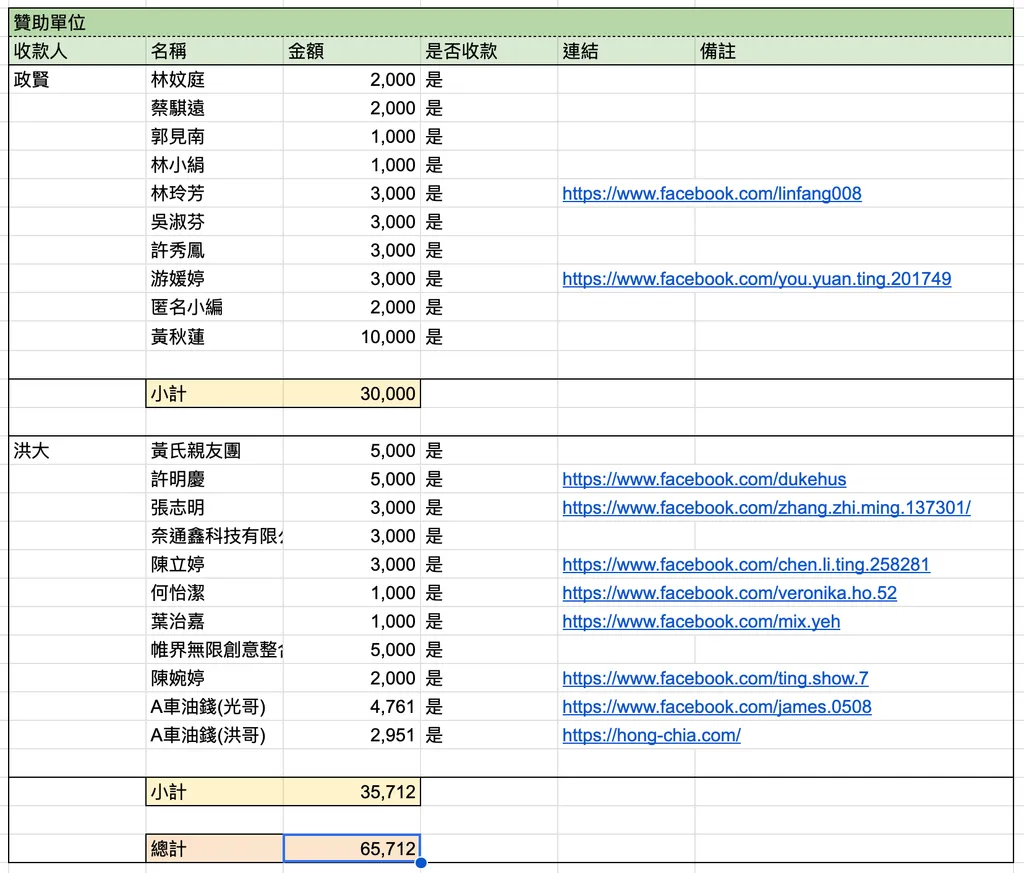Select the name cell 匿名小編
The height and width of the screenshot is (873, 1024).
coord(214,308)
